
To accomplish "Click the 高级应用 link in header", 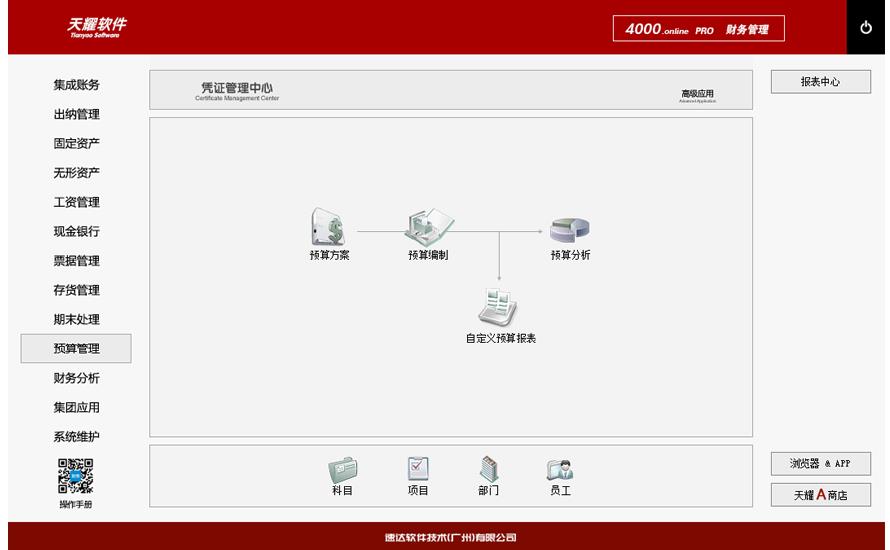I will [x=697, y=95].
